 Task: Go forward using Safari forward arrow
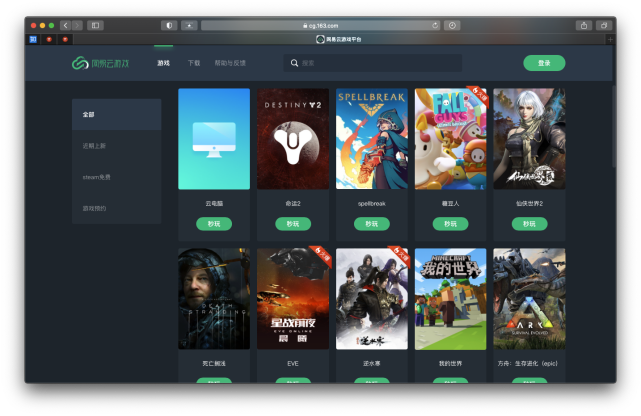pos(77,25)
